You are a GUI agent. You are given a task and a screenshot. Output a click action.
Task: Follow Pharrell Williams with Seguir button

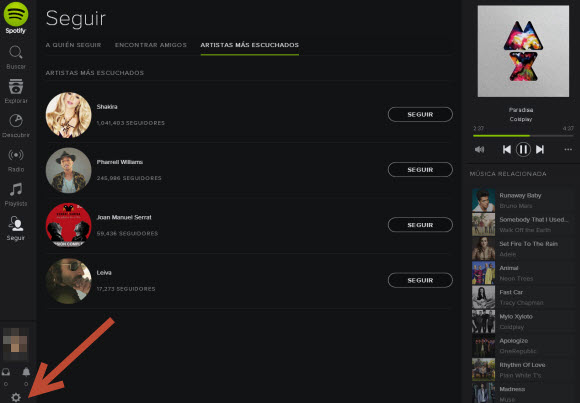pos(420,169)
